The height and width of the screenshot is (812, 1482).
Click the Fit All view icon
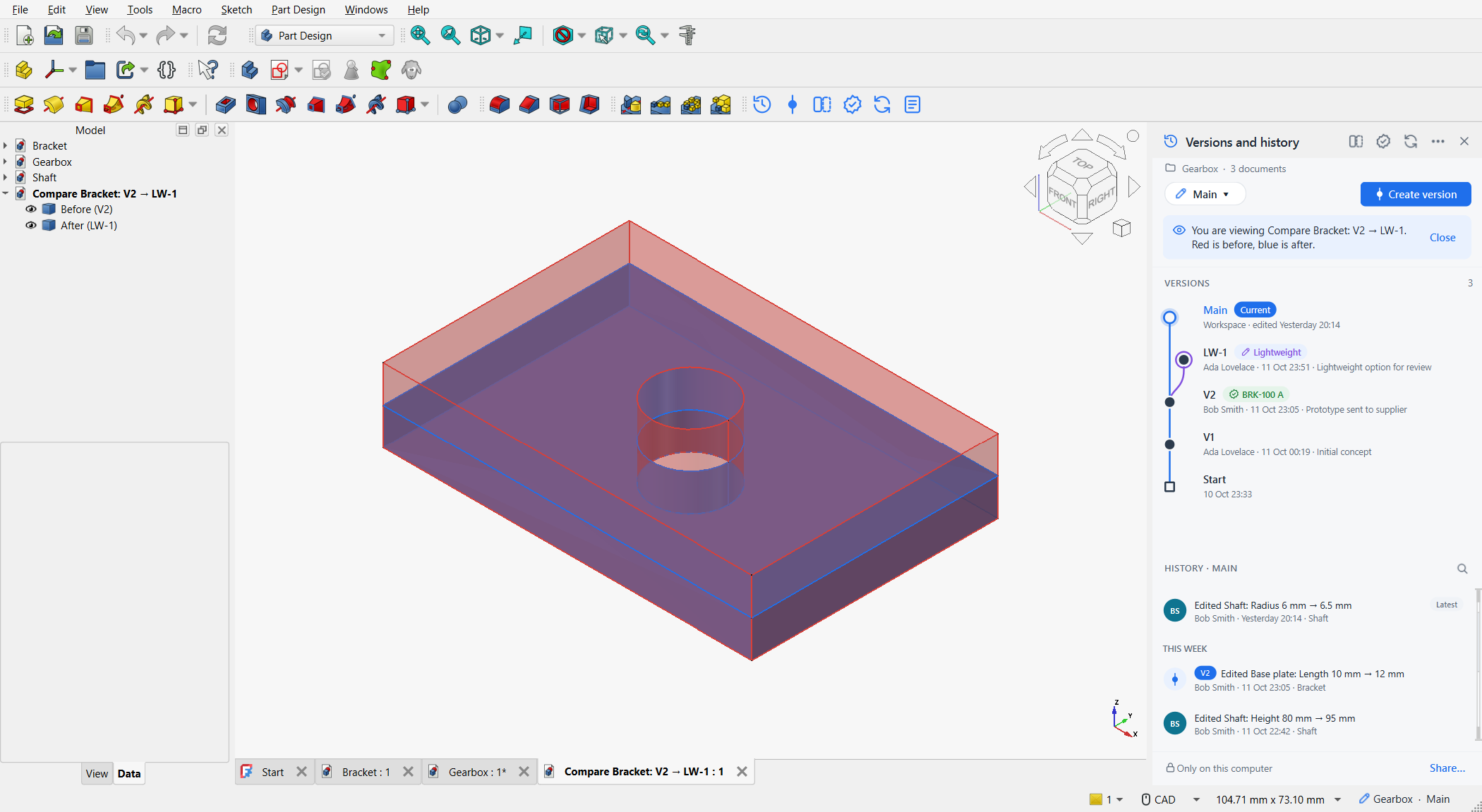pyautogui.click(x=420, y=35)
